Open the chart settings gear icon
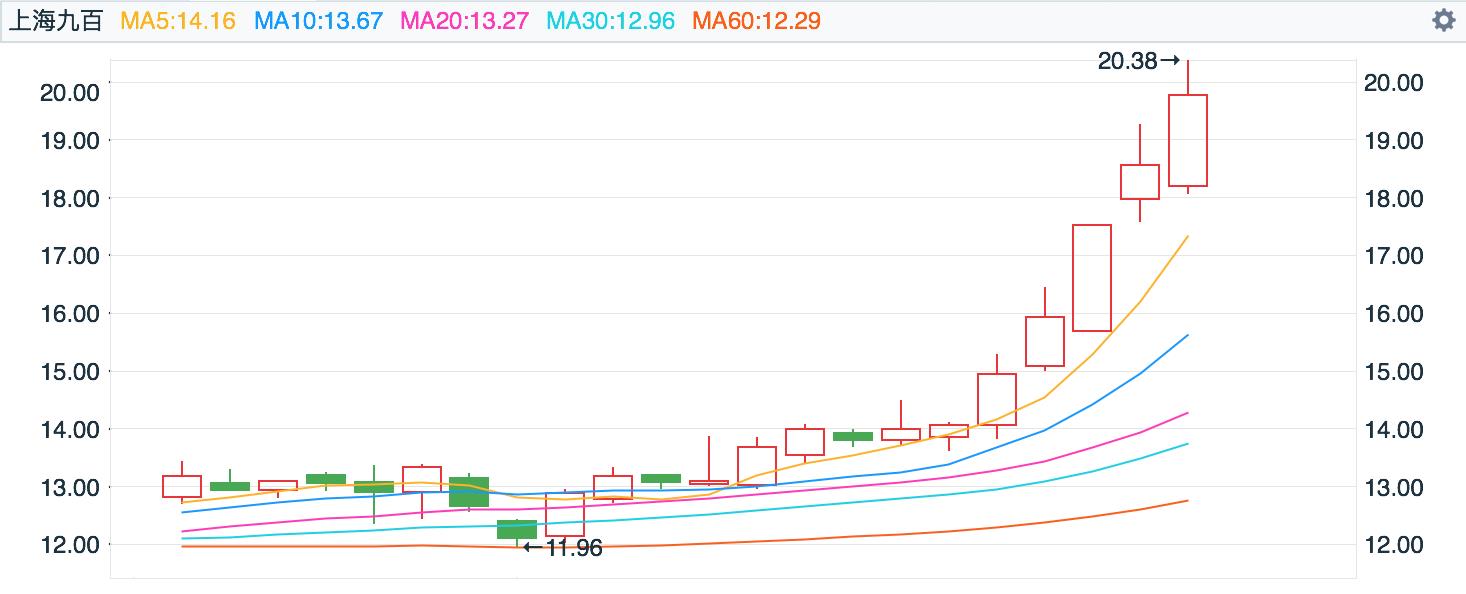The width and height of the screenshot is (1466, 594). pos(1443,20)
